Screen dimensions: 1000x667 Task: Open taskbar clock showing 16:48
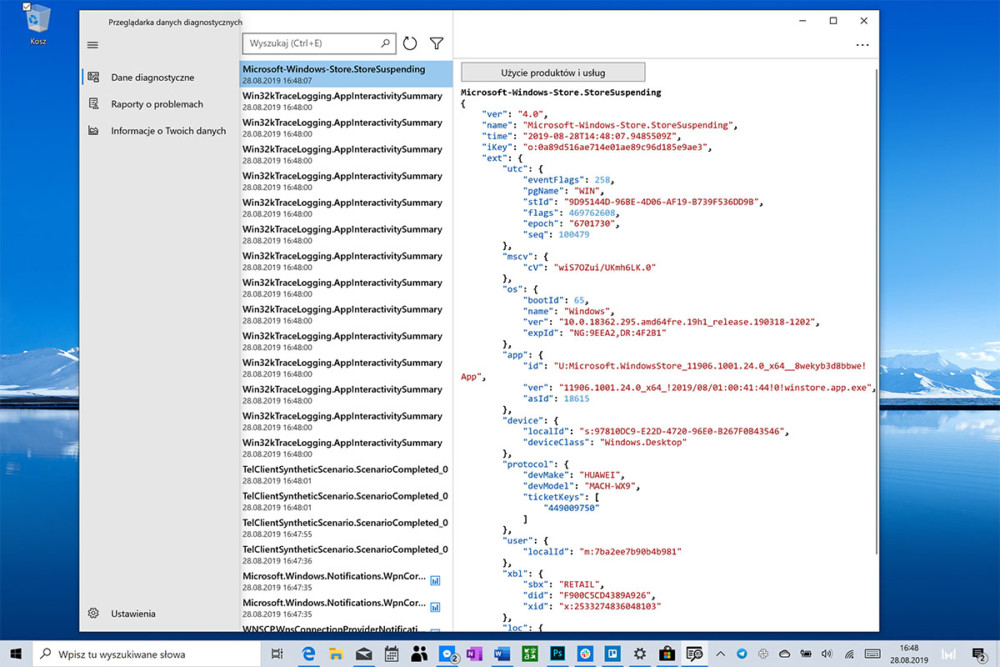909,654
